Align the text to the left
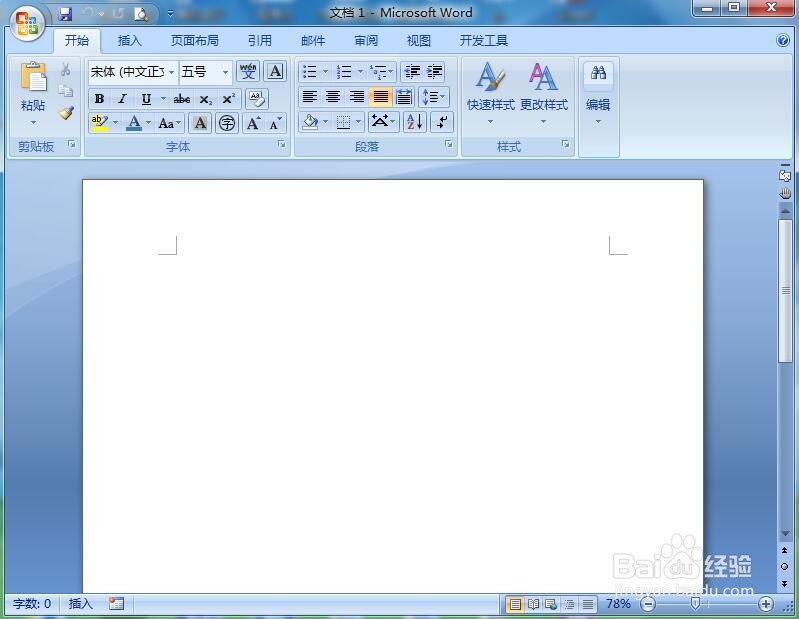Image resolution: width=799 pixels, height=619 pixels. coord(309,97)
